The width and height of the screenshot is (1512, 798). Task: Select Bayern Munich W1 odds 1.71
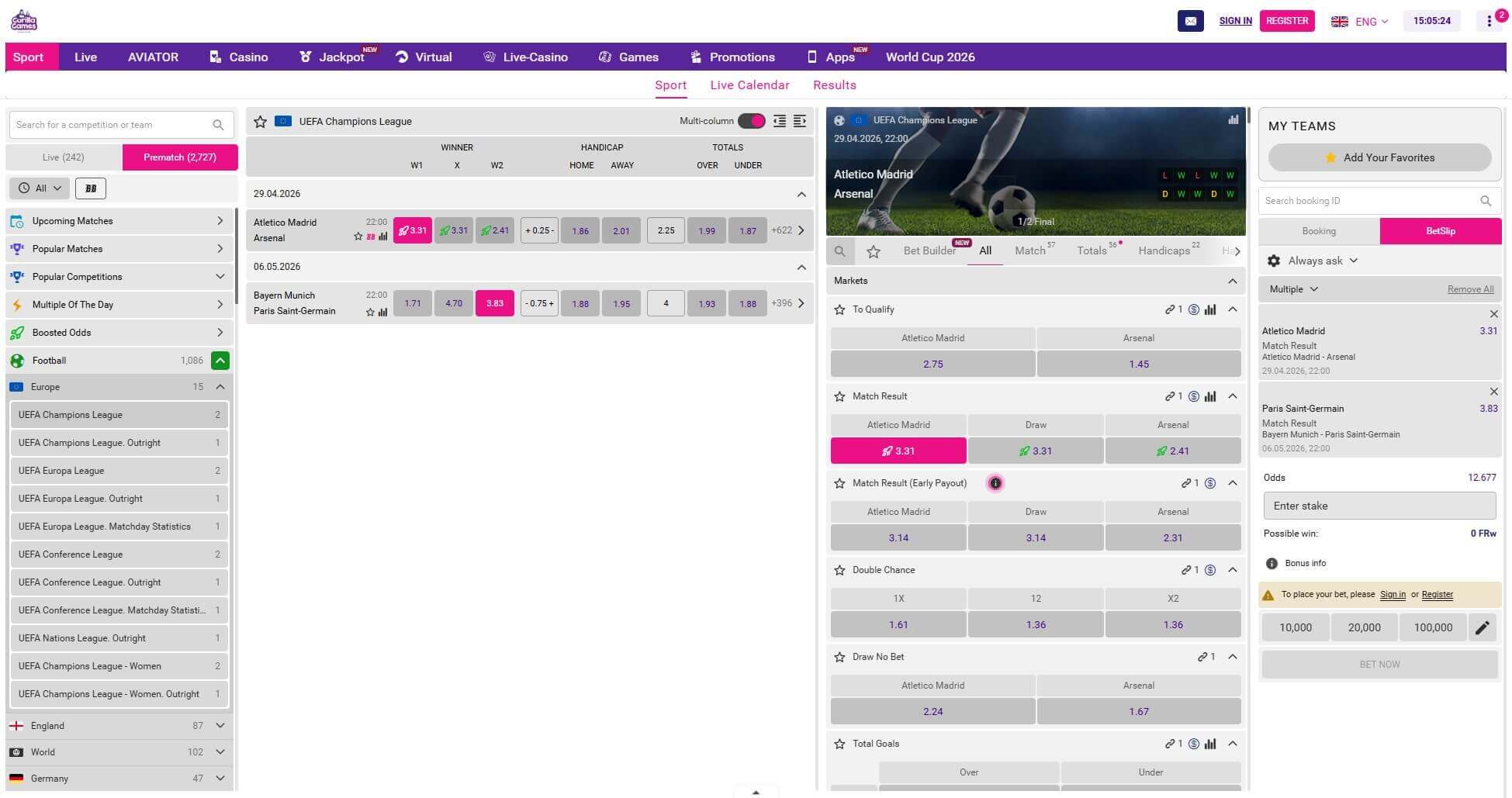(413, 303)
